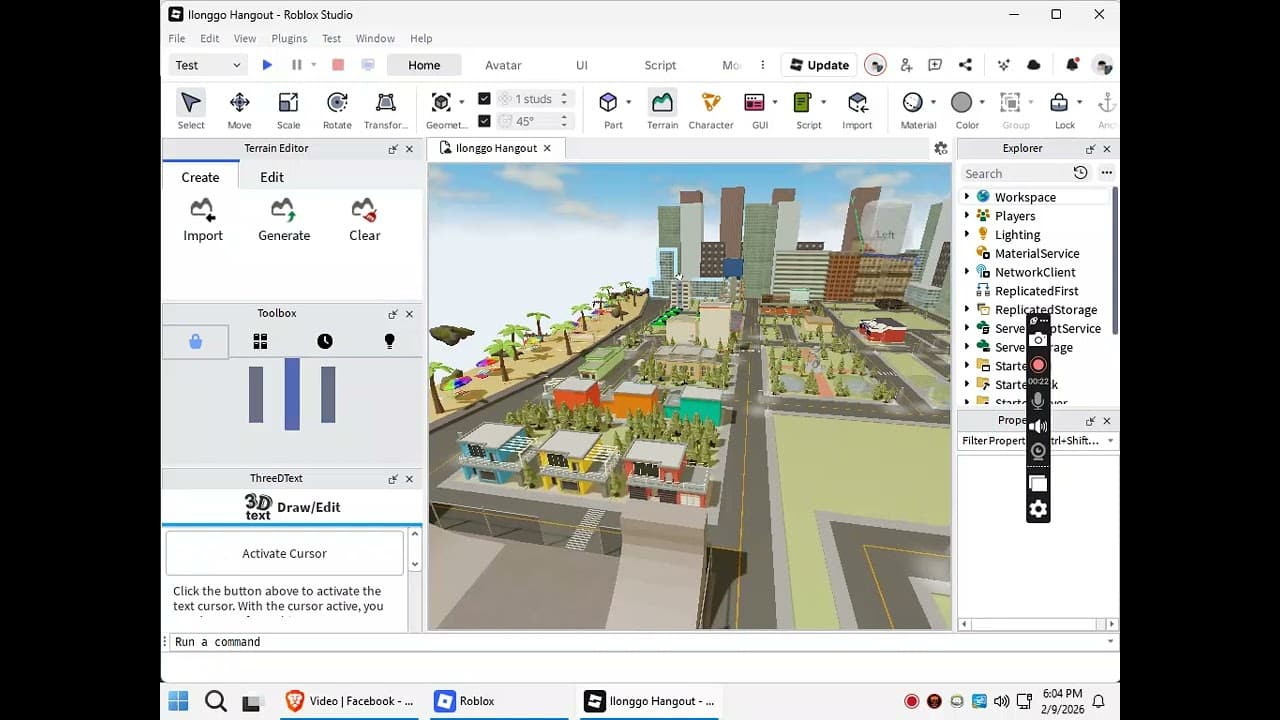Open the File menu

[177, 38]
